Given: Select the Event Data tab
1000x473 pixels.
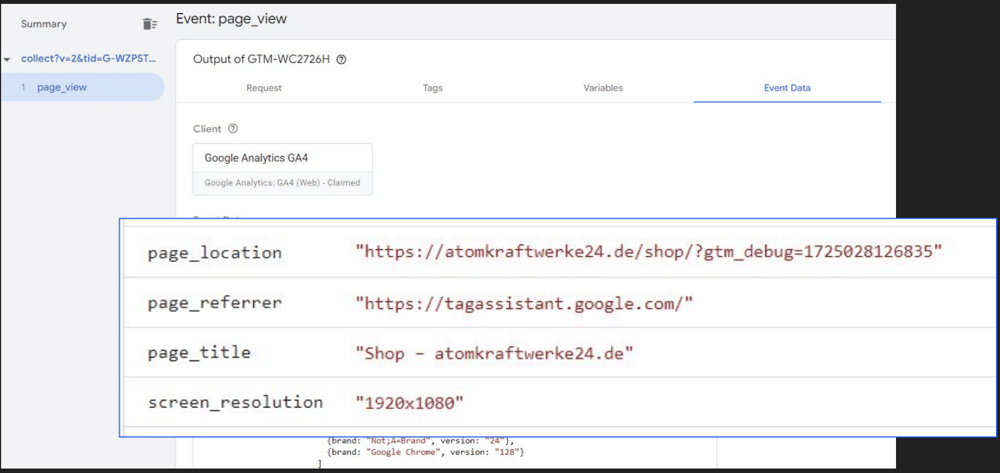Looking at the screenshot, I should coord(787,88).
